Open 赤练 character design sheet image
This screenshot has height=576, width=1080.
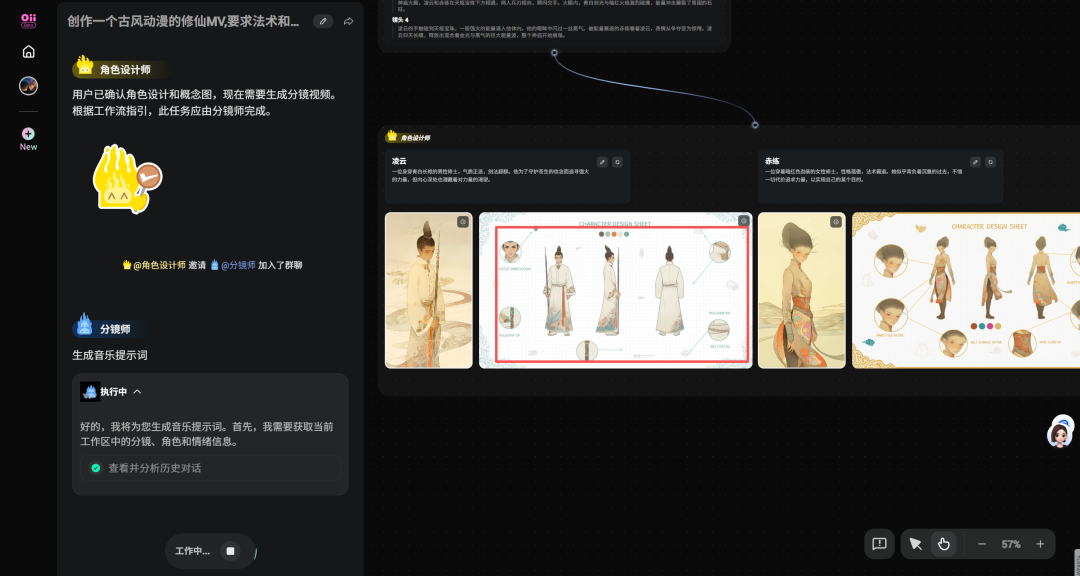pyautogui.click(x=966, y=290)
